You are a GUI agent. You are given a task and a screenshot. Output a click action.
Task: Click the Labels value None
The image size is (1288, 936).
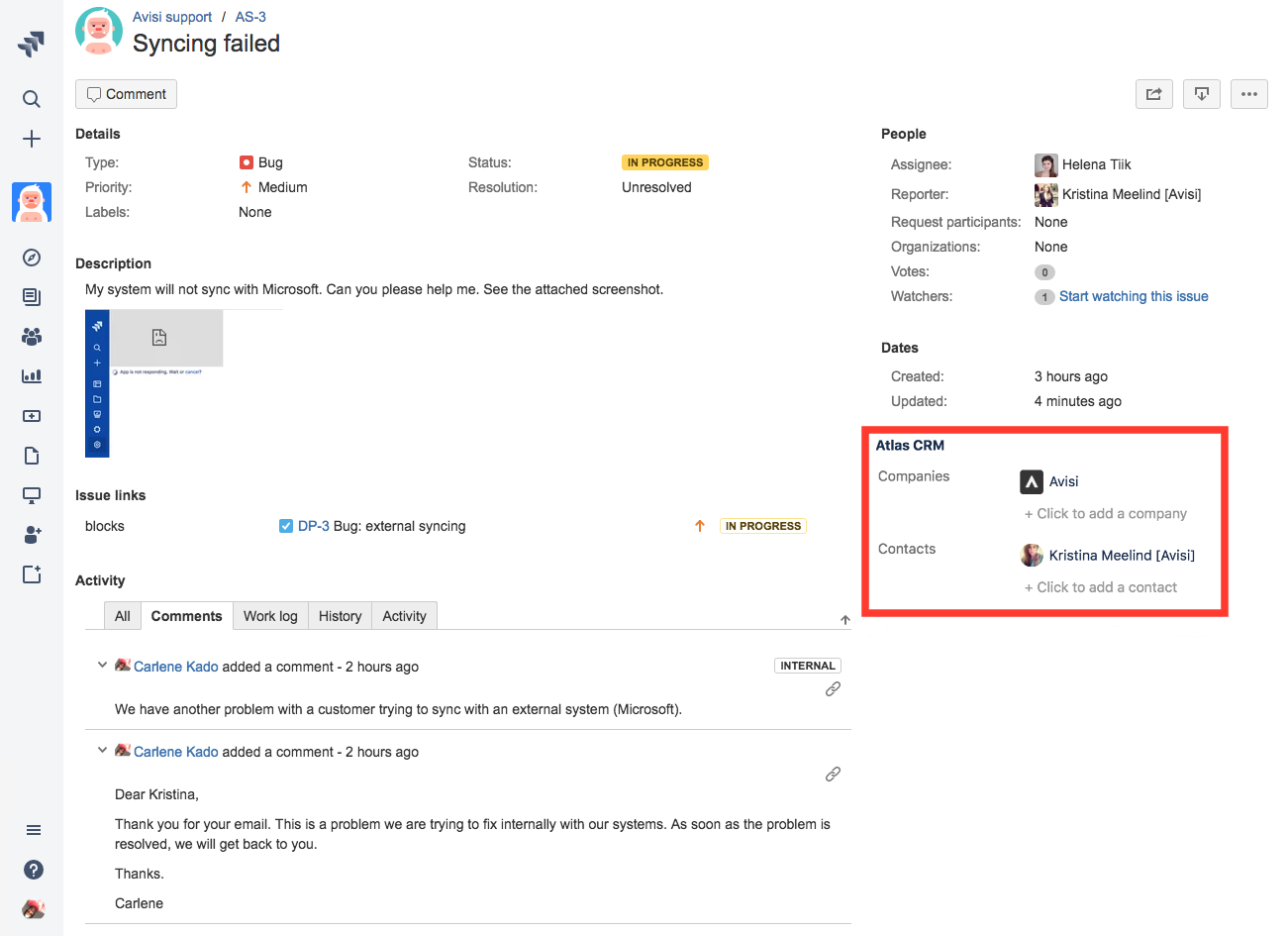coord(255,212)
